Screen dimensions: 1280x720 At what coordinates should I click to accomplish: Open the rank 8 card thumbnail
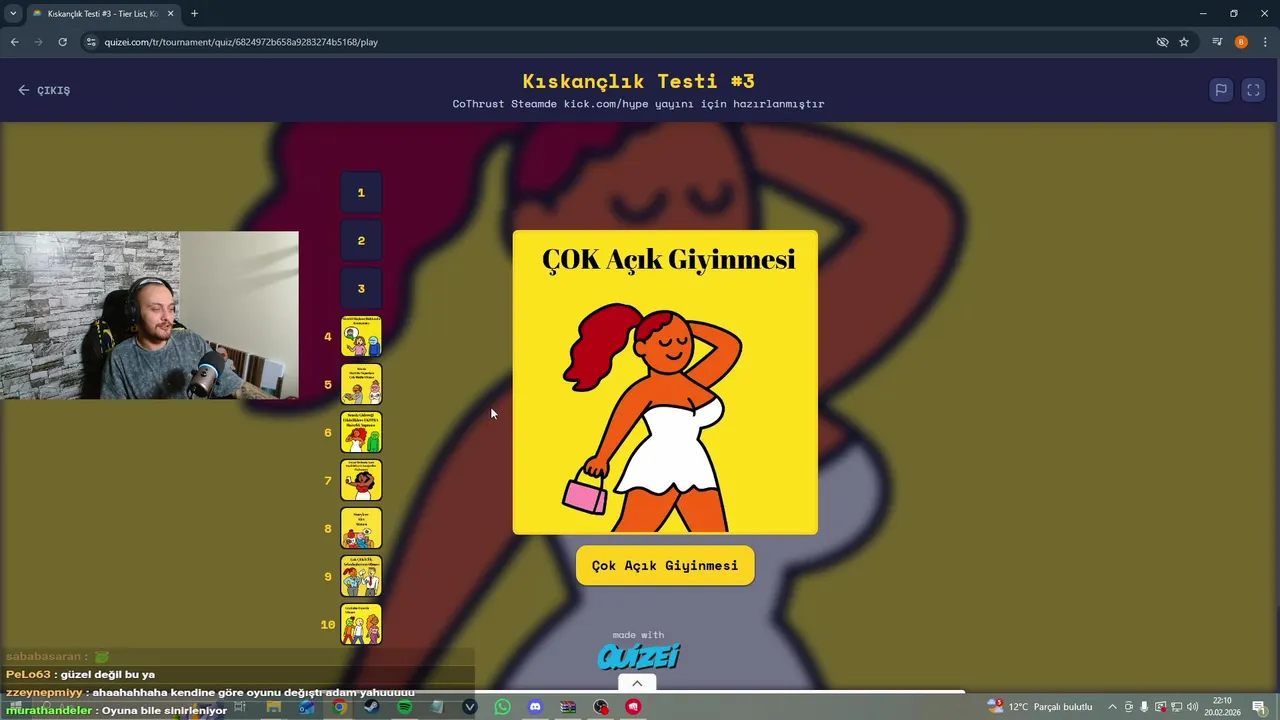coord(361,528)
